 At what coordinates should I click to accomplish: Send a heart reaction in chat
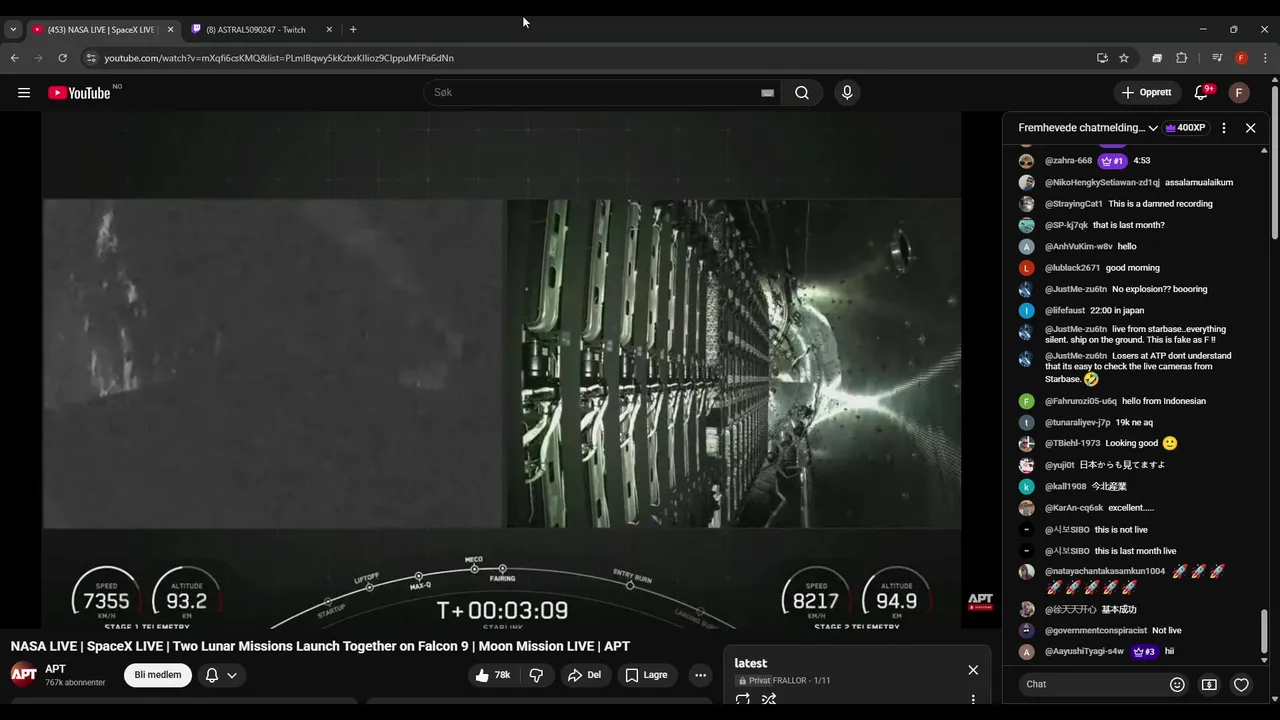tap(1241, 685)
